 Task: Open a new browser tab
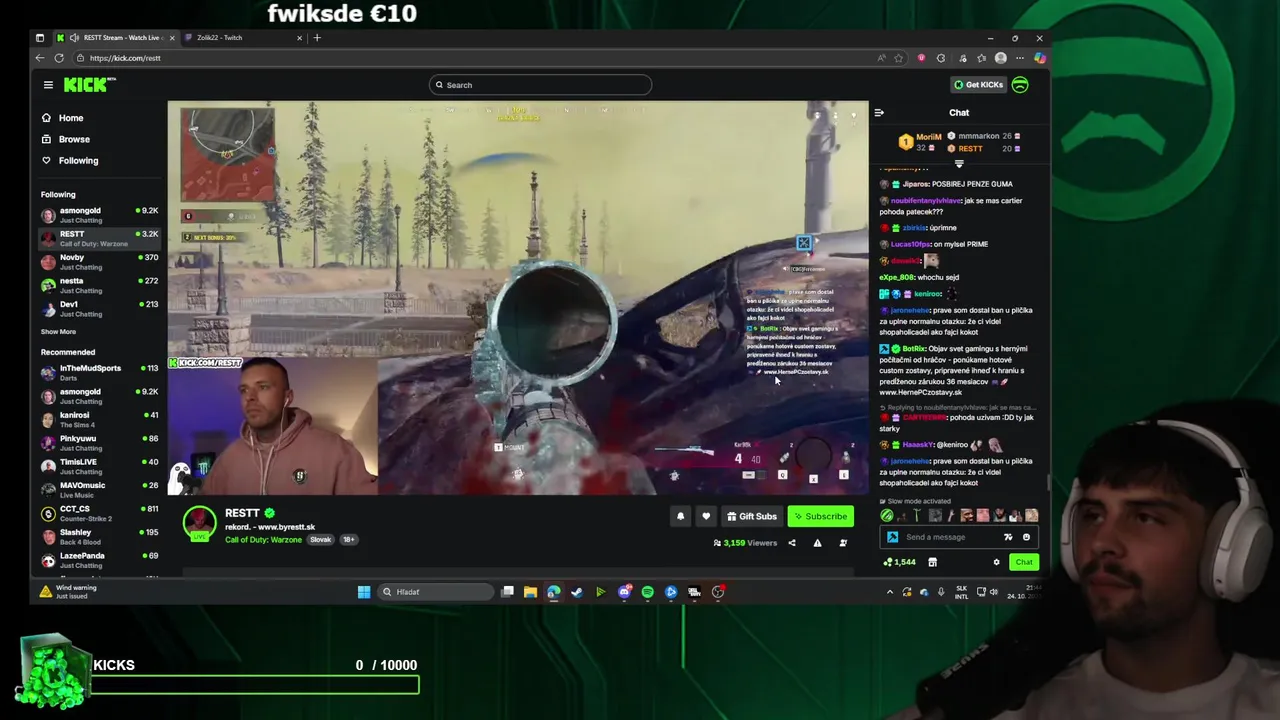(x=317, y=38)
